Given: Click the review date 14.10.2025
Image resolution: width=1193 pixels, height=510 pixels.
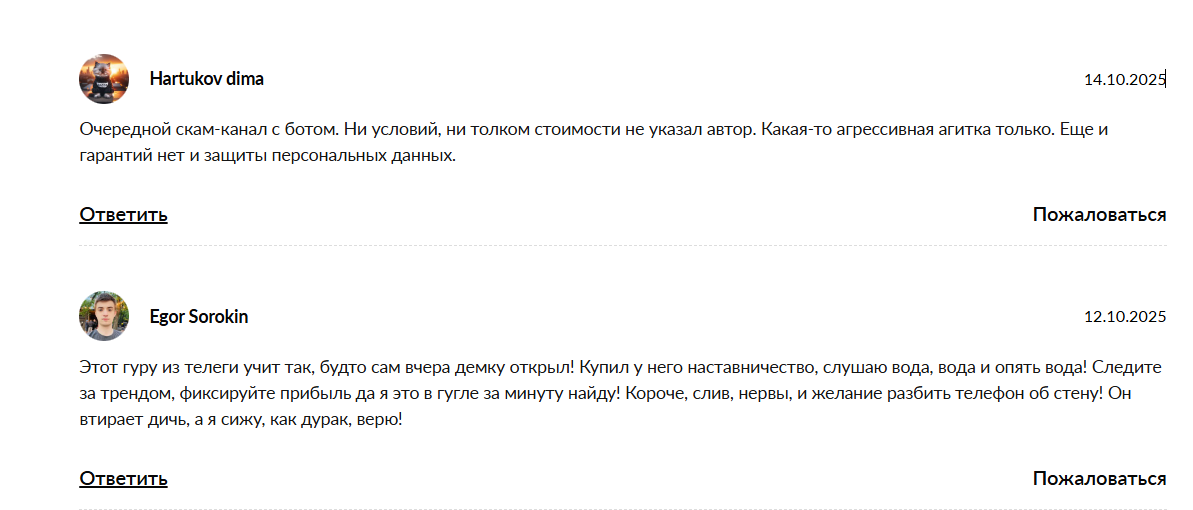Looking at the screenshot, I should (x=1124, y=80).
